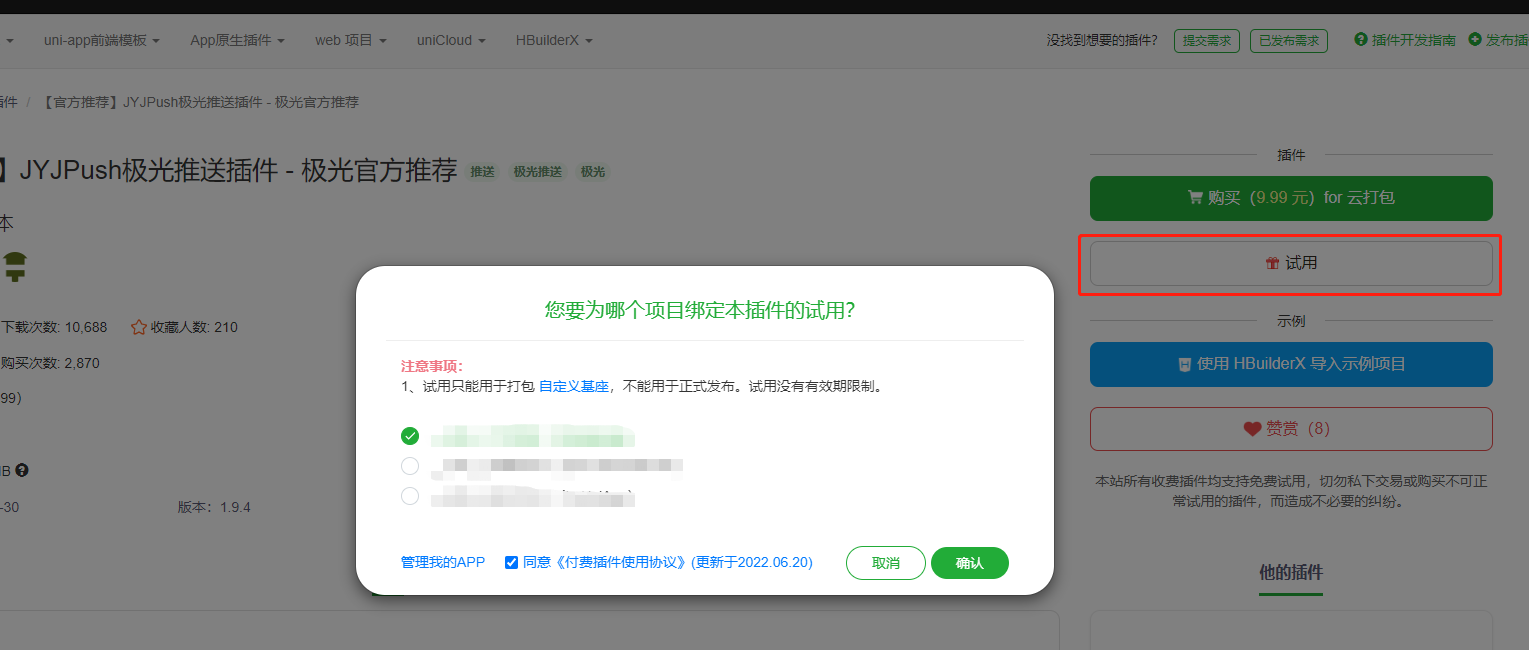The image size is (1529, 650).
Task: Click the 推送 tag
Action: pyautogui.click(x=483, y=172)
